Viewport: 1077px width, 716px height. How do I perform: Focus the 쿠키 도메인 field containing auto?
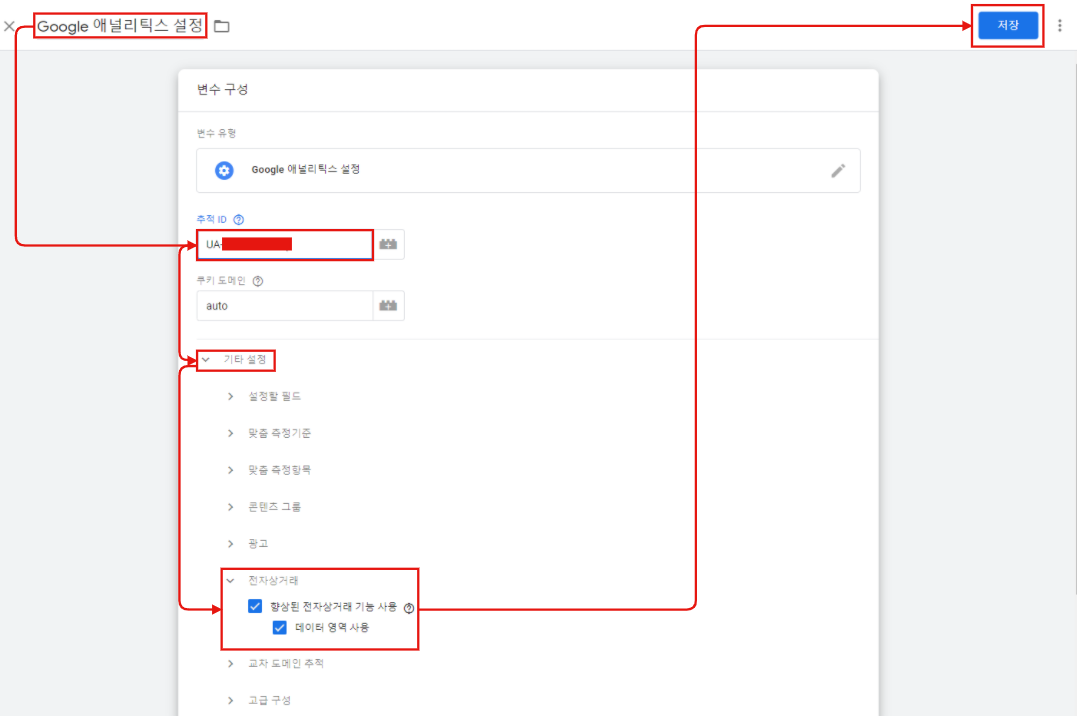click(x=285, y=306)
